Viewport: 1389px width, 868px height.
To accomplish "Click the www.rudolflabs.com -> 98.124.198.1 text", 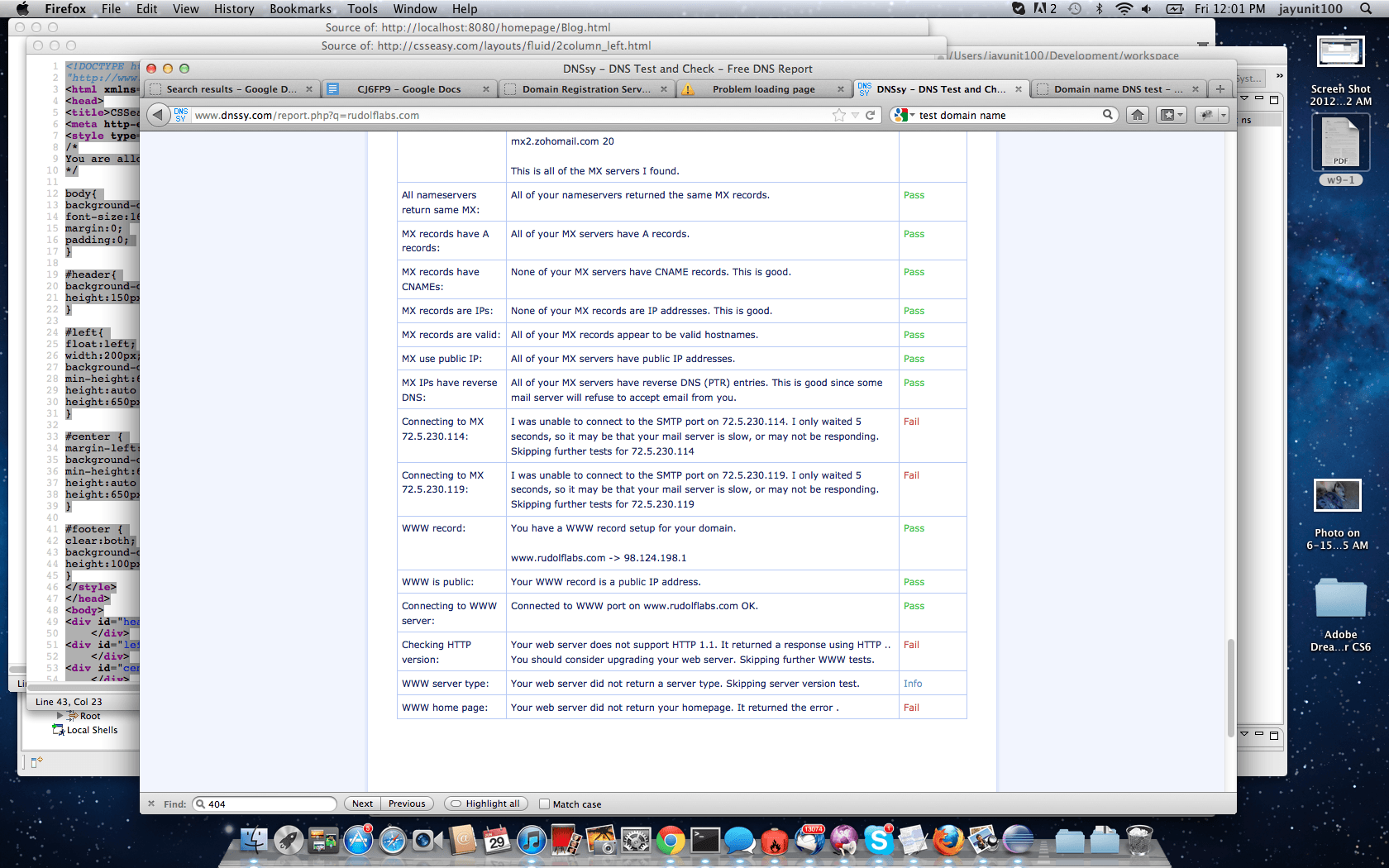I will [599, 558].
